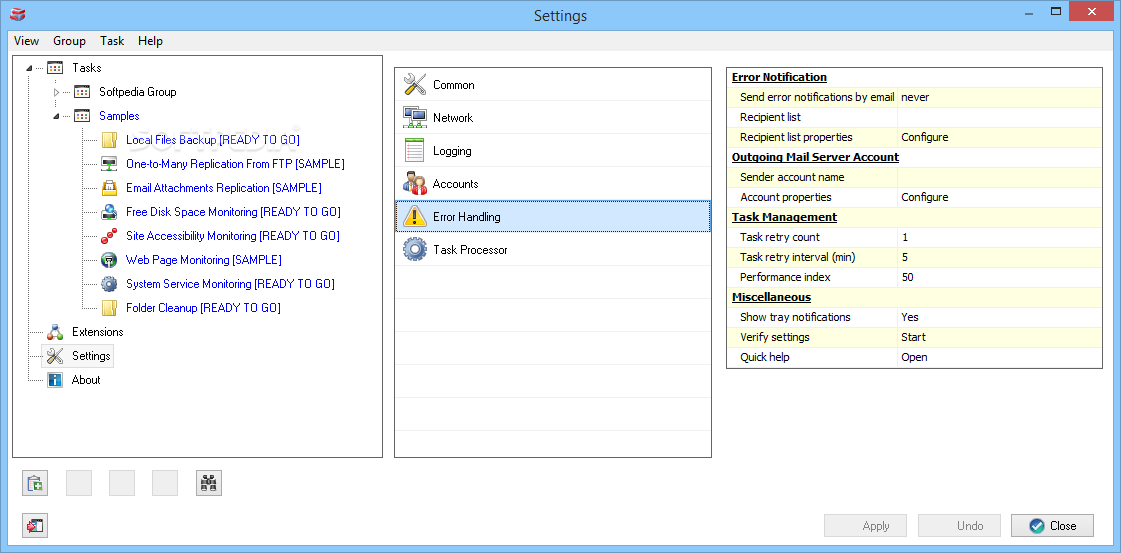Select Folder Cleanup [READY TO GO]
Viewport: 1121px width, 553px height.
pyautogui.click(x=203, y=308)
